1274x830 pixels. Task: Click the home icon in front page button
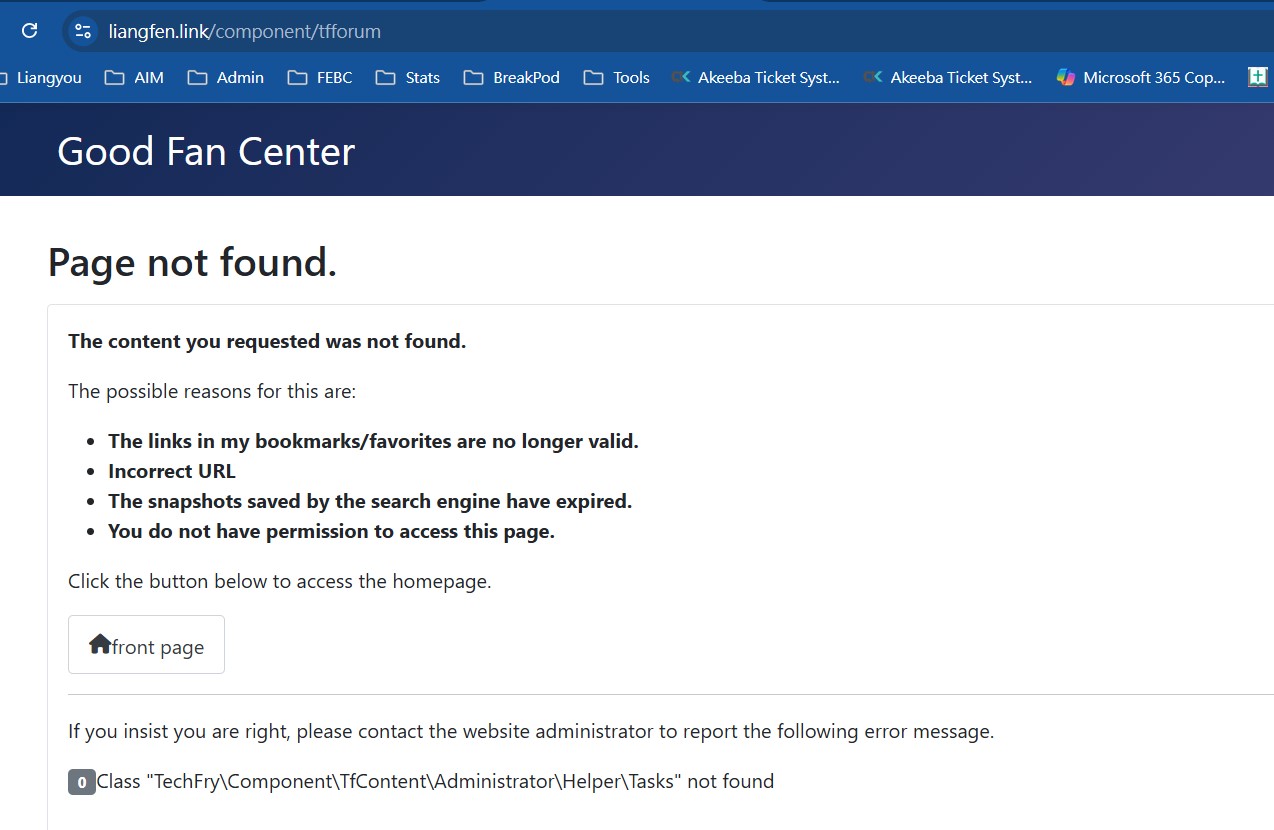[x=99, y=645]
